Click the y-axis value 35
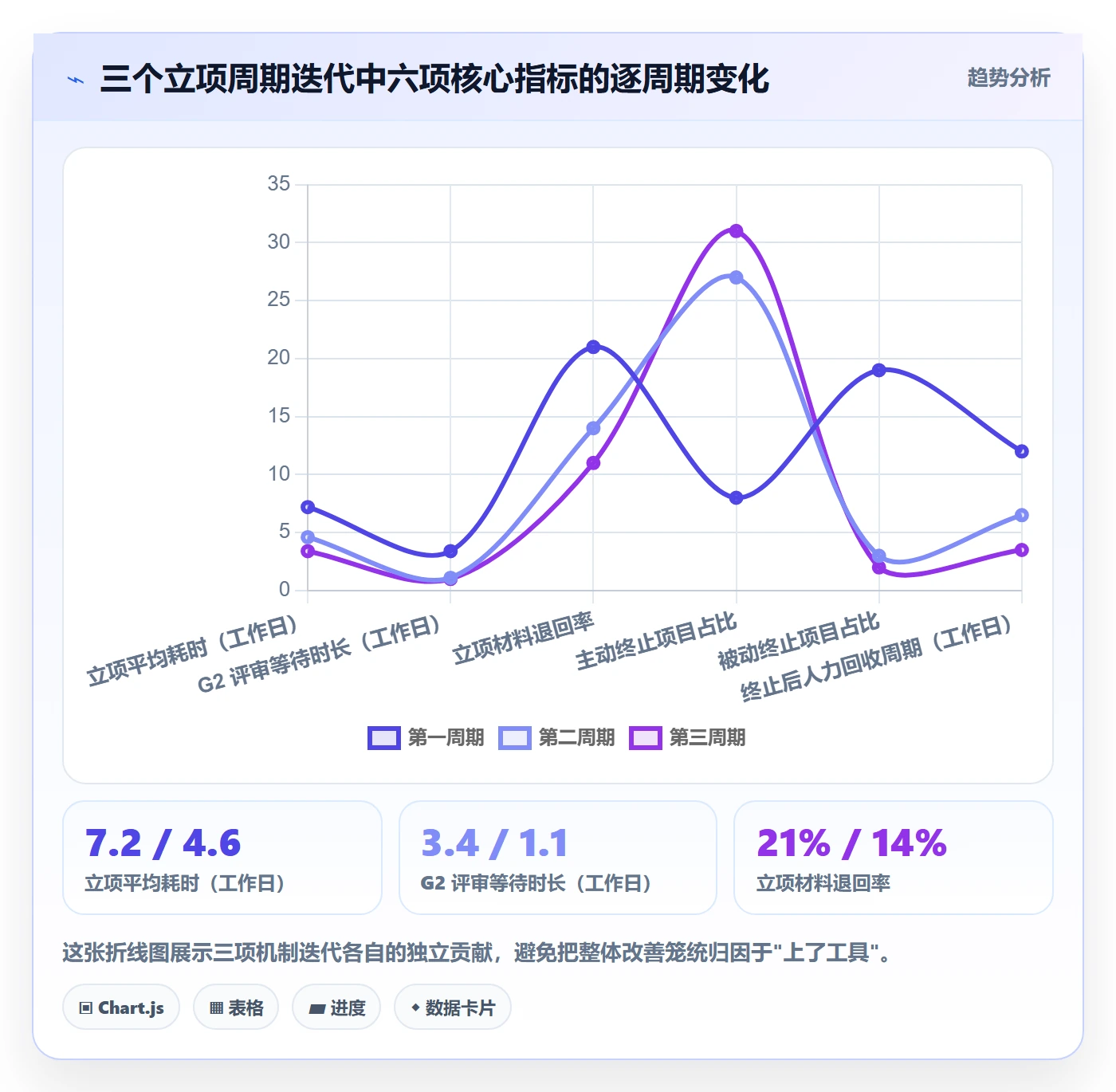The image size is (1116, 1092). (x=279, y=184)
